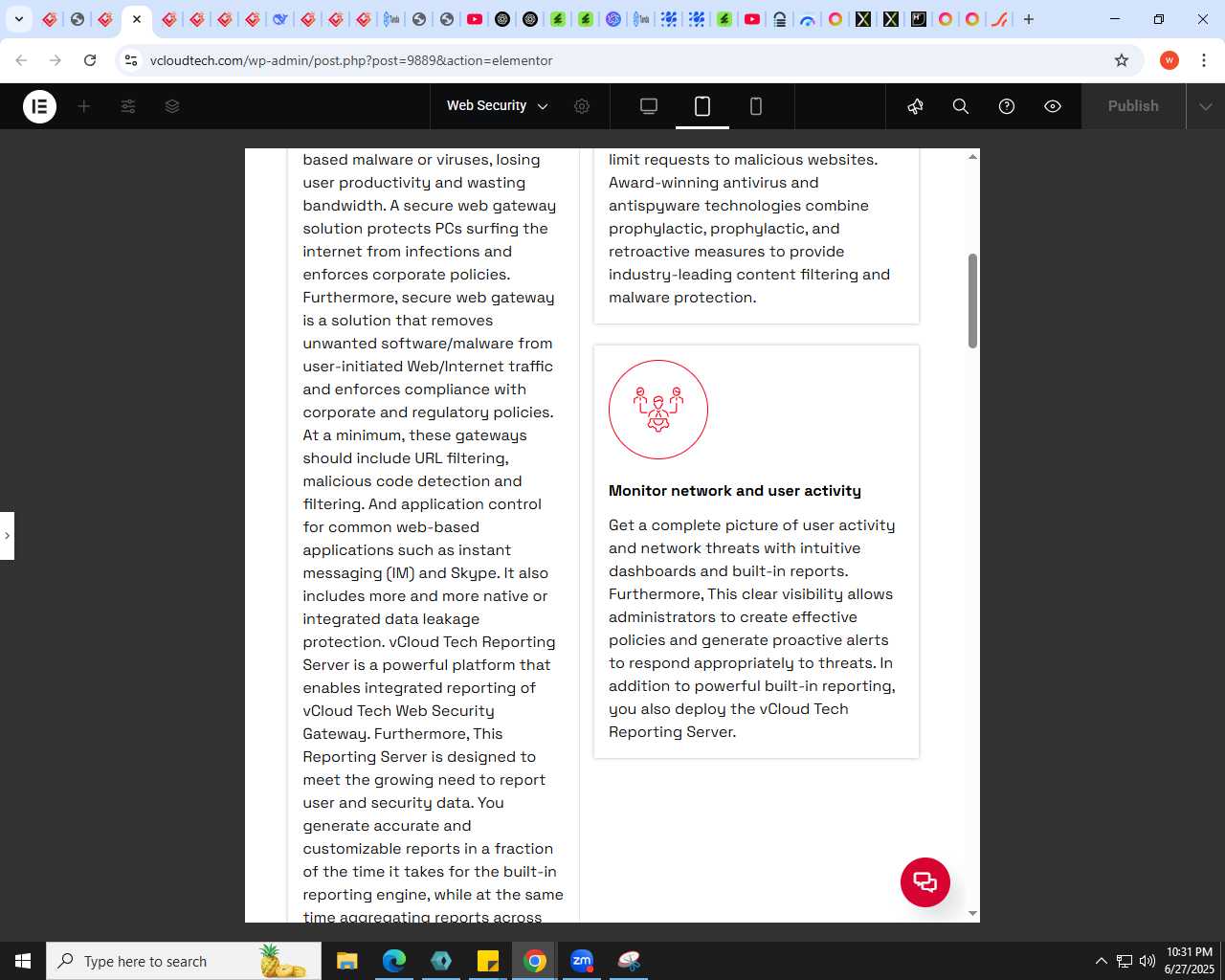View site information icon

131,60
